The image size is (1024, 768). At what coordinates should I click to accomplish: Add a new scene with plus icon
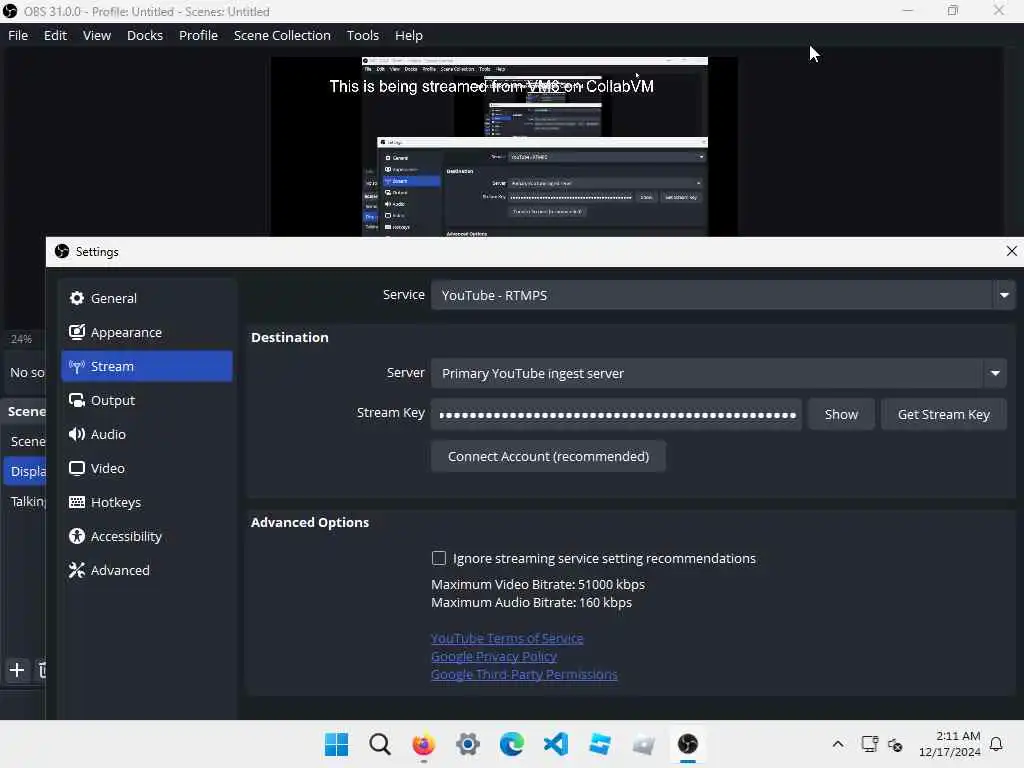[x=17, y=670]
